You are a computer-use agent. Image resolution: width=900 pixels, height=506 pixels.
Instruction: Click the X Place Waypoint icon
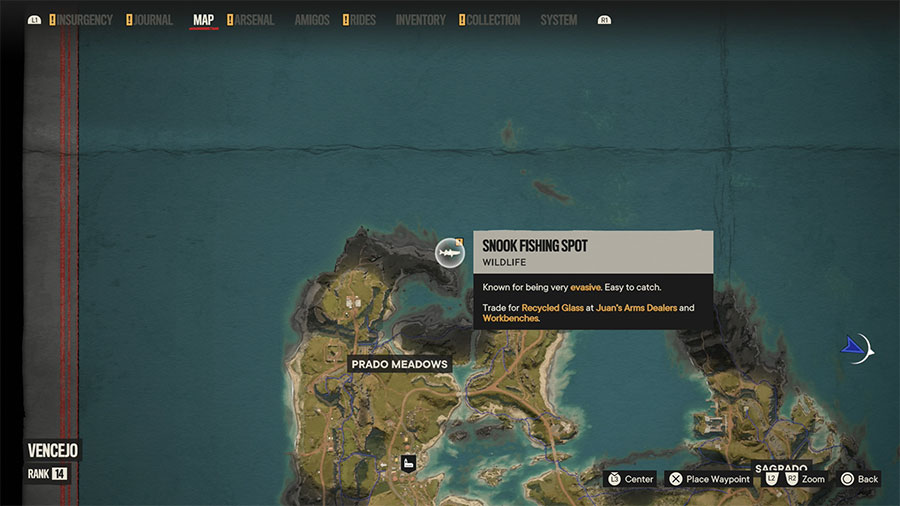pyautogui.click(x=676, y=479)
